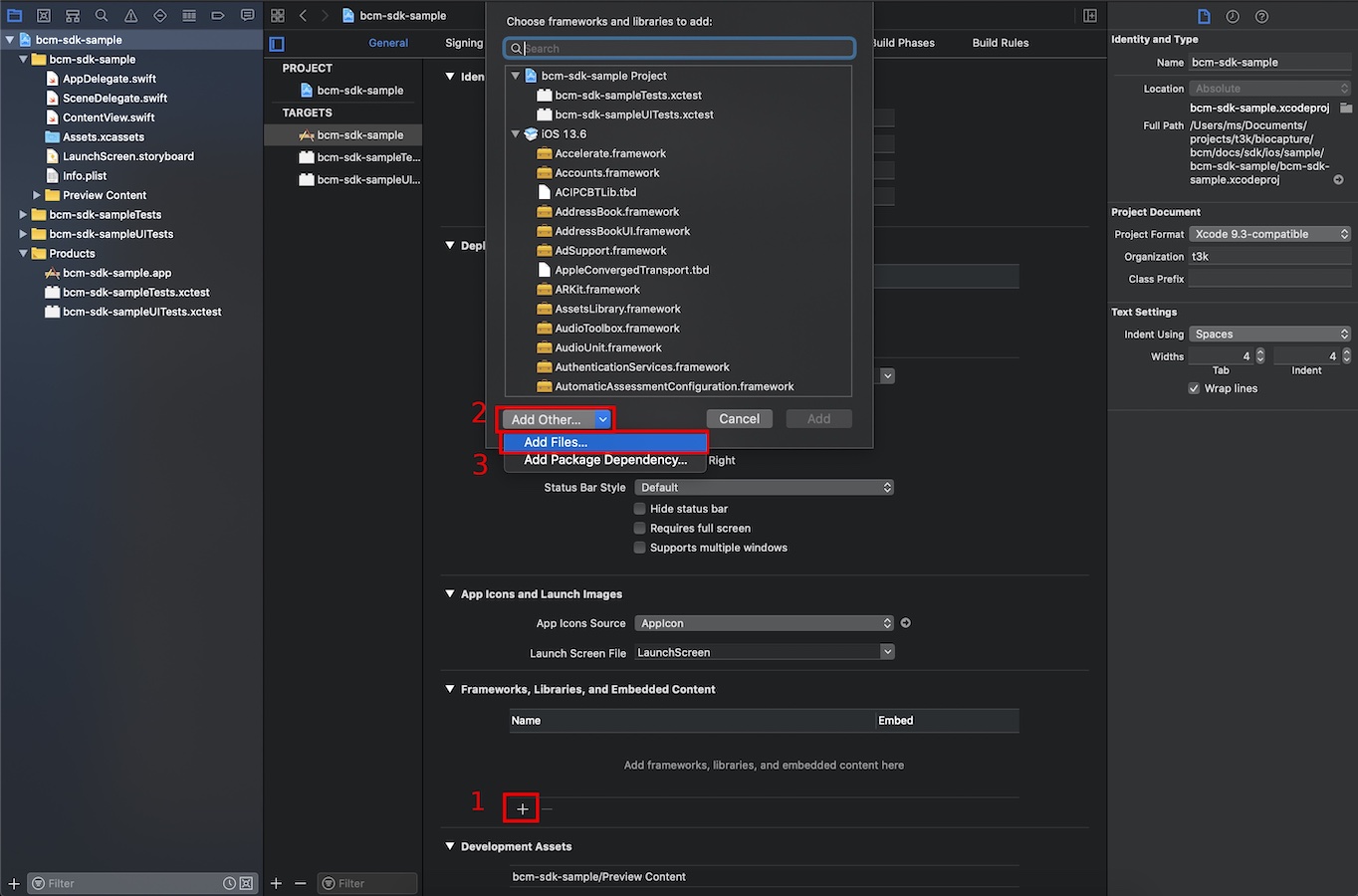Switch to the General tab

coord(388,43)
